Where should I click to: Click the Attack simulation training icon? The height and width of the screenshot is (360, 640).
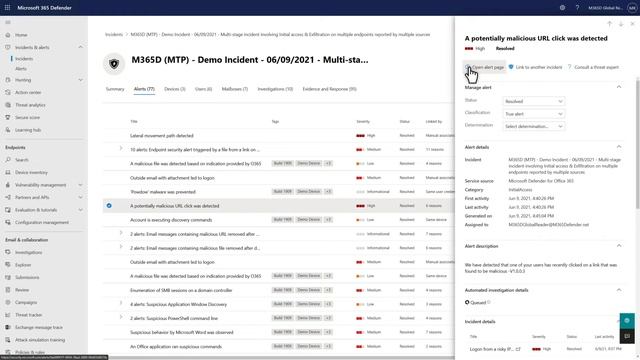coord(8,340)
